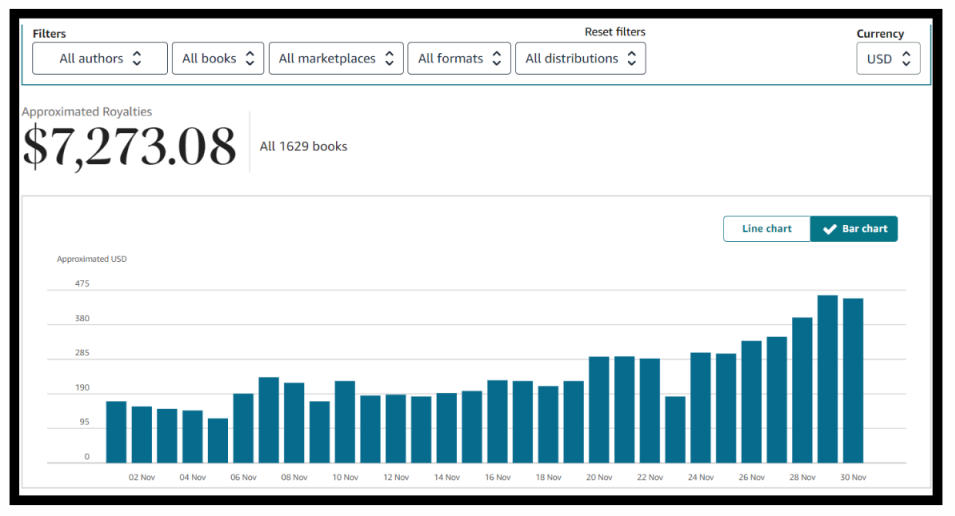Click the 02 Nov royalties bar

(142, 434)
